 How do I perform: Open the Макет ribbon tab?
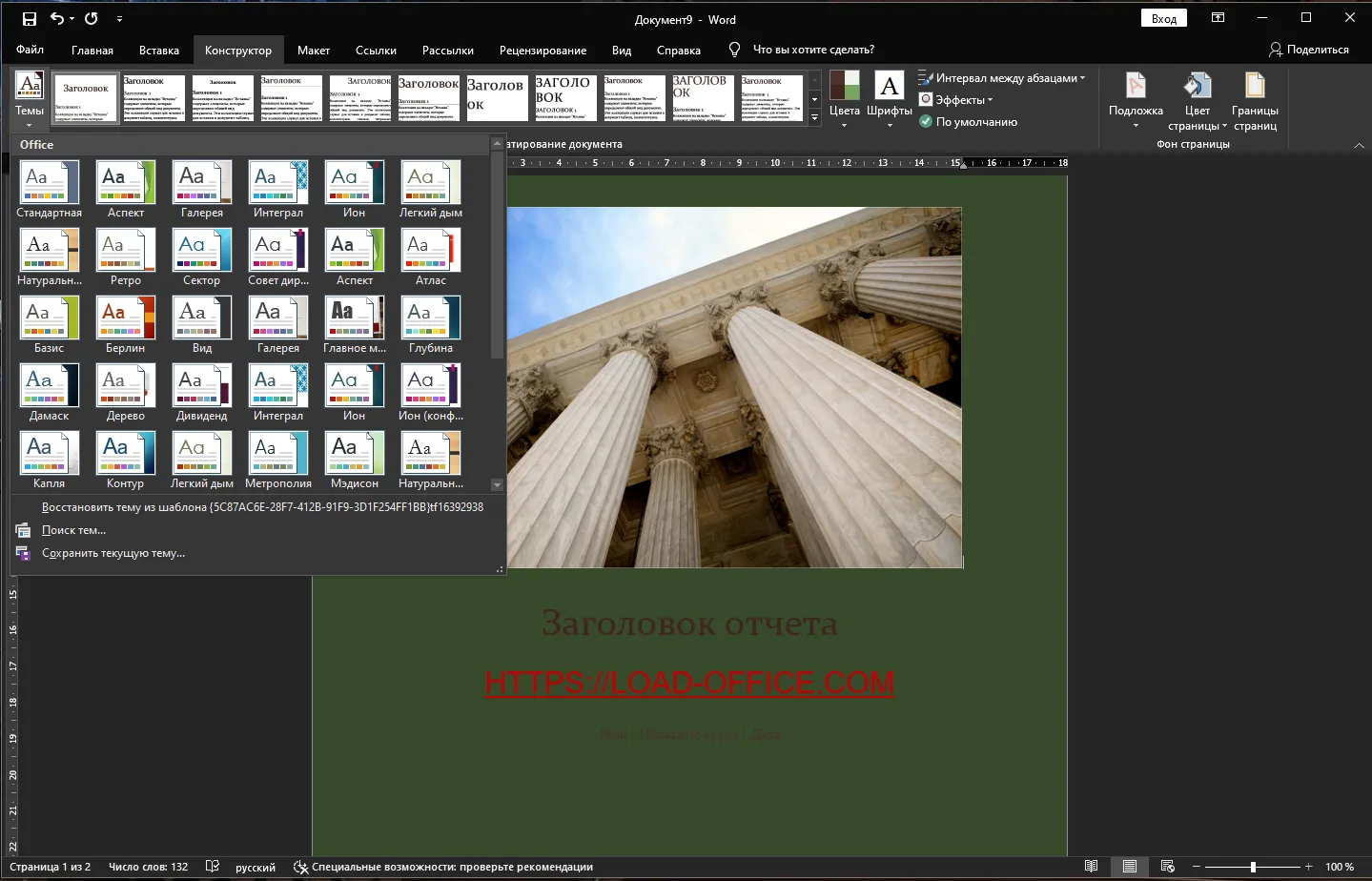[313, 51]
